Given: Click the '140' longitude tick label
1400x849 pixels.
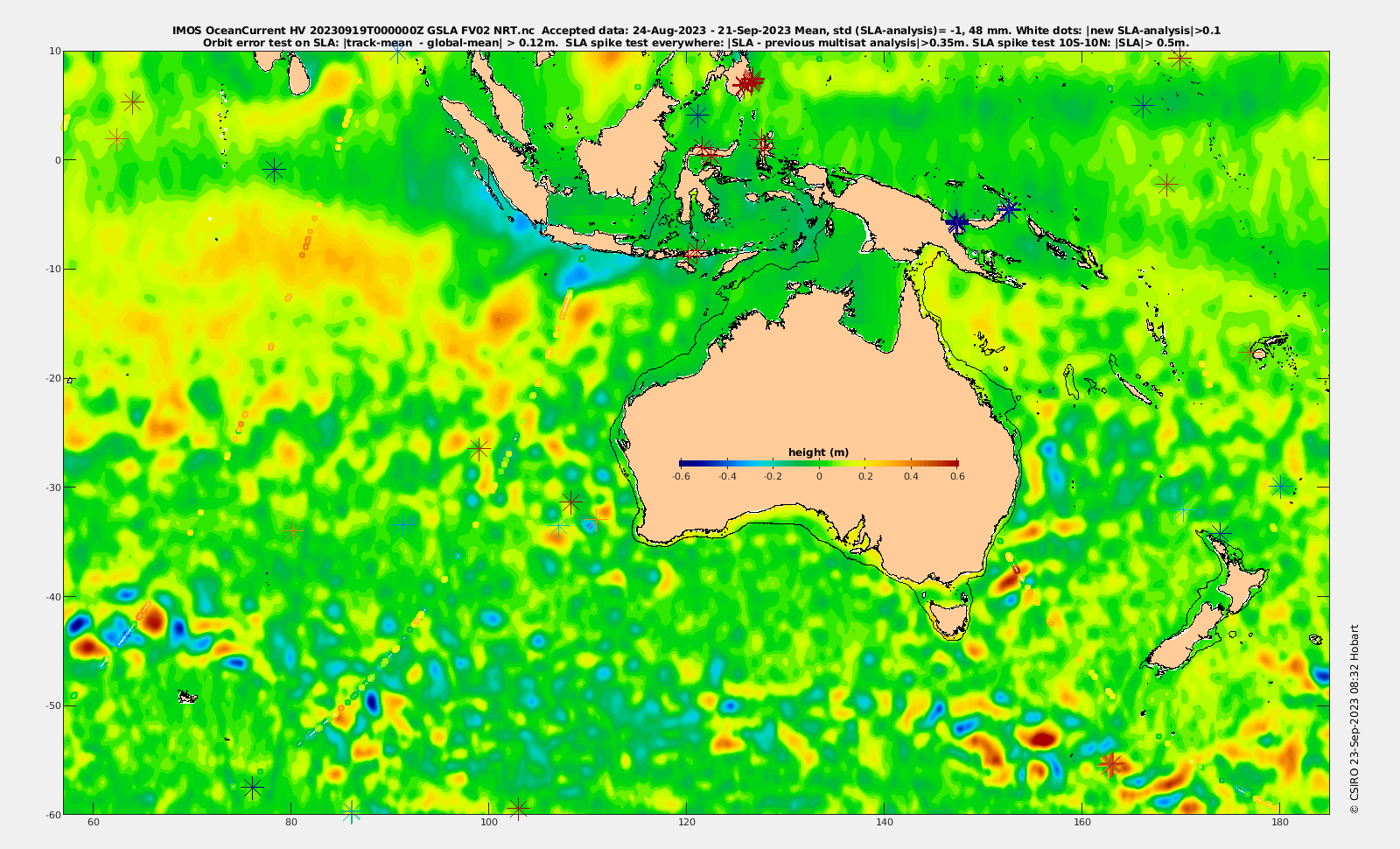Looking at the screenshot, I should point(885,823).
